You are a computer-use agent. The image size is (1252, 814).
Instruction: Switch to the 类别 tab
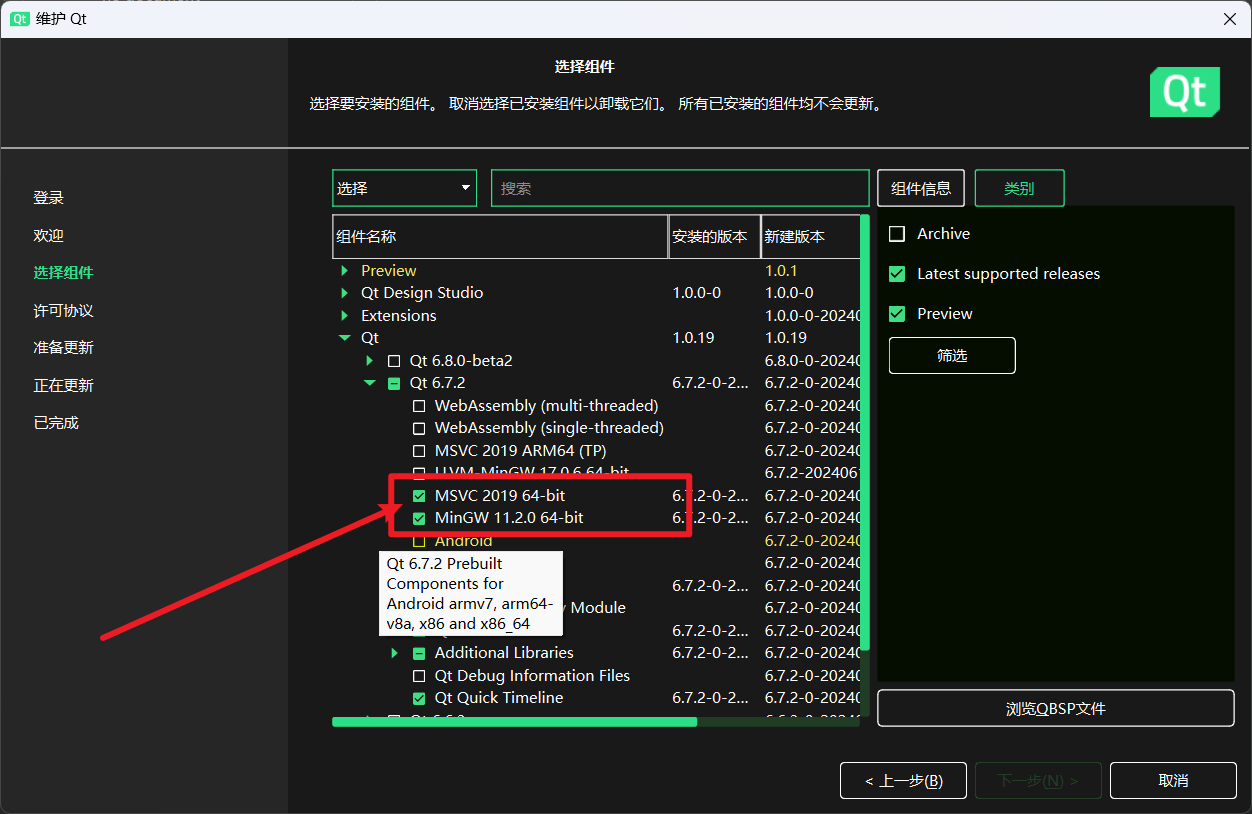(x=1019, y=188)
